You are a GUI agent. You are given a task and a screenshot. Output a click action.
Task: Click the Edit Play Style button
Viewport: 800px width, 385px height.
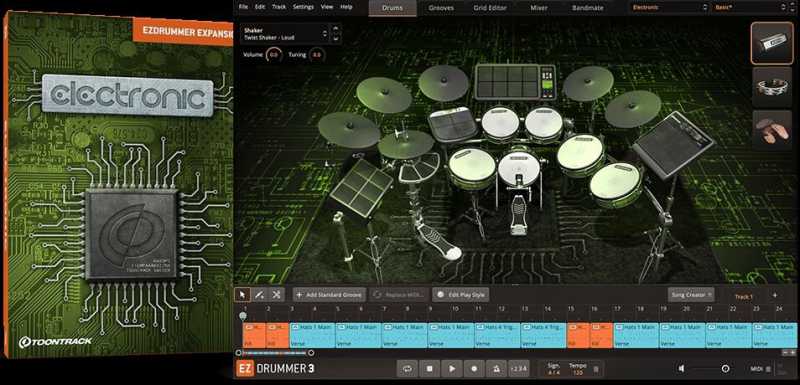tap(461, 295)
